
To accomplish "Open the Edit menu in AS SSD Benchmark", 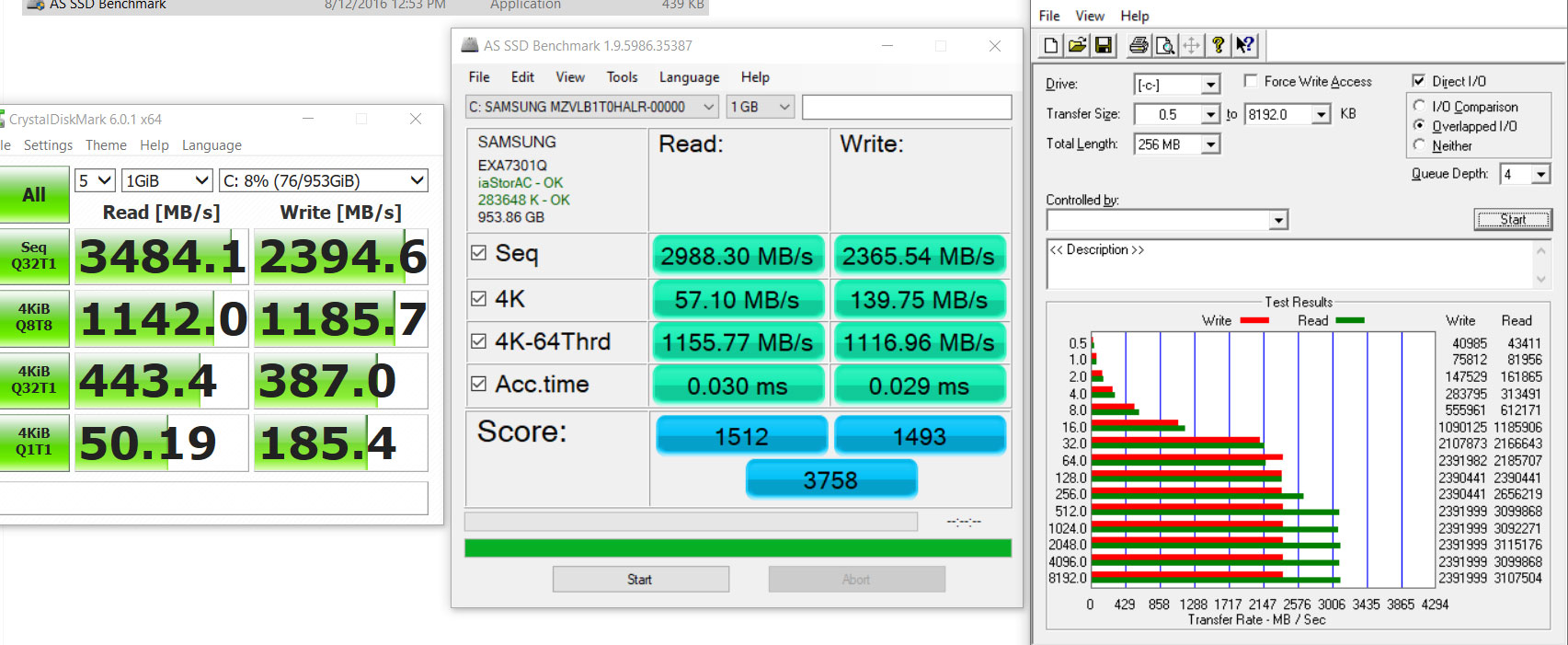I will [522, 77].
